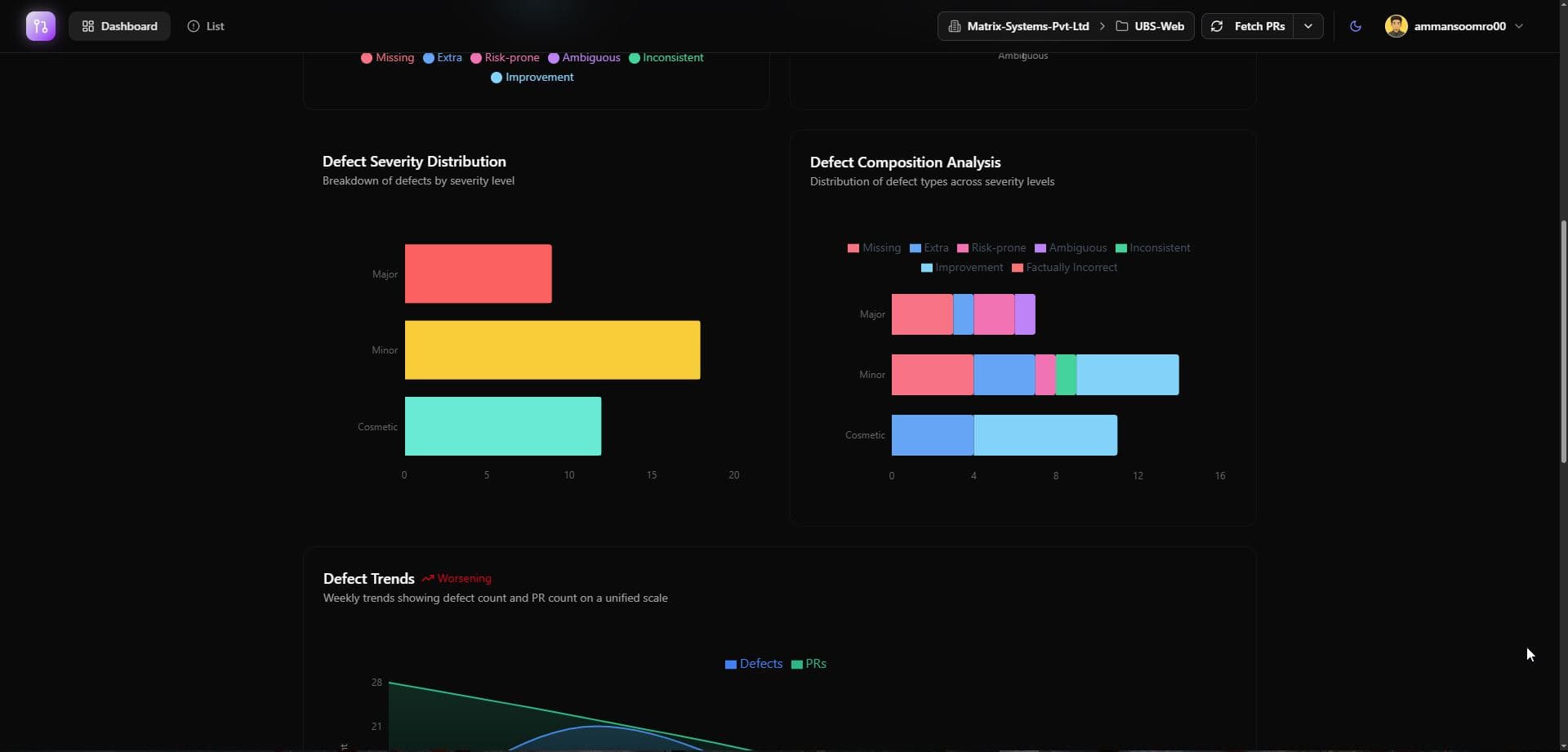Open the Dashboard tab
Image resolution: width=1568 pixels, height=752 pixels.
click(x=119, y=26)
